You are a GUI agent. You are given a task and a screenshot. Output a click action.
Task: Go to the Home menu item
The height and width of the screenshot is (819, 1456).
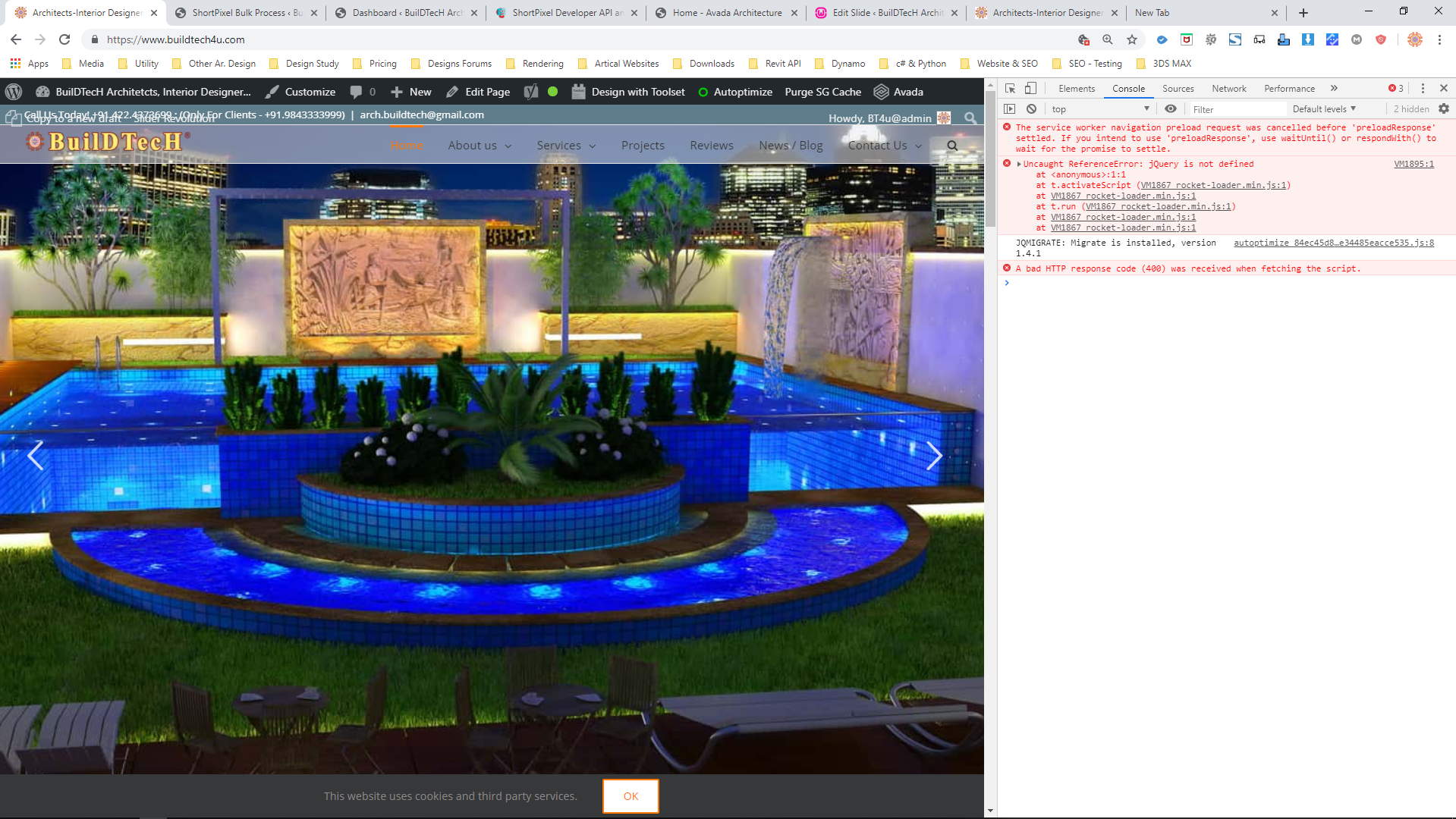pos(407,146)
